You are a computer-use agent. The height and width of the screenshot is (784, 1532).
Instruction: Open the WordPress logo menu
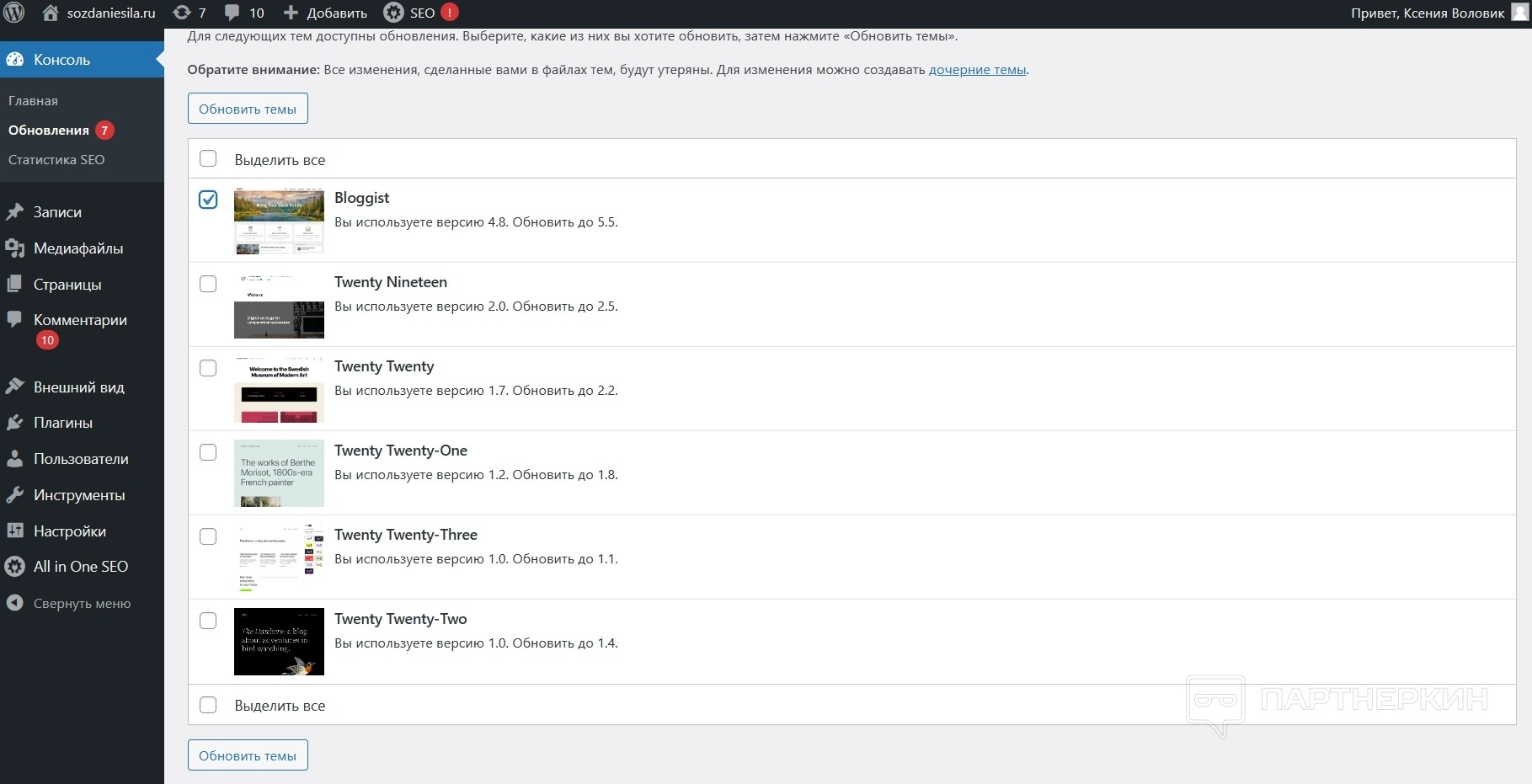[14, 13]
